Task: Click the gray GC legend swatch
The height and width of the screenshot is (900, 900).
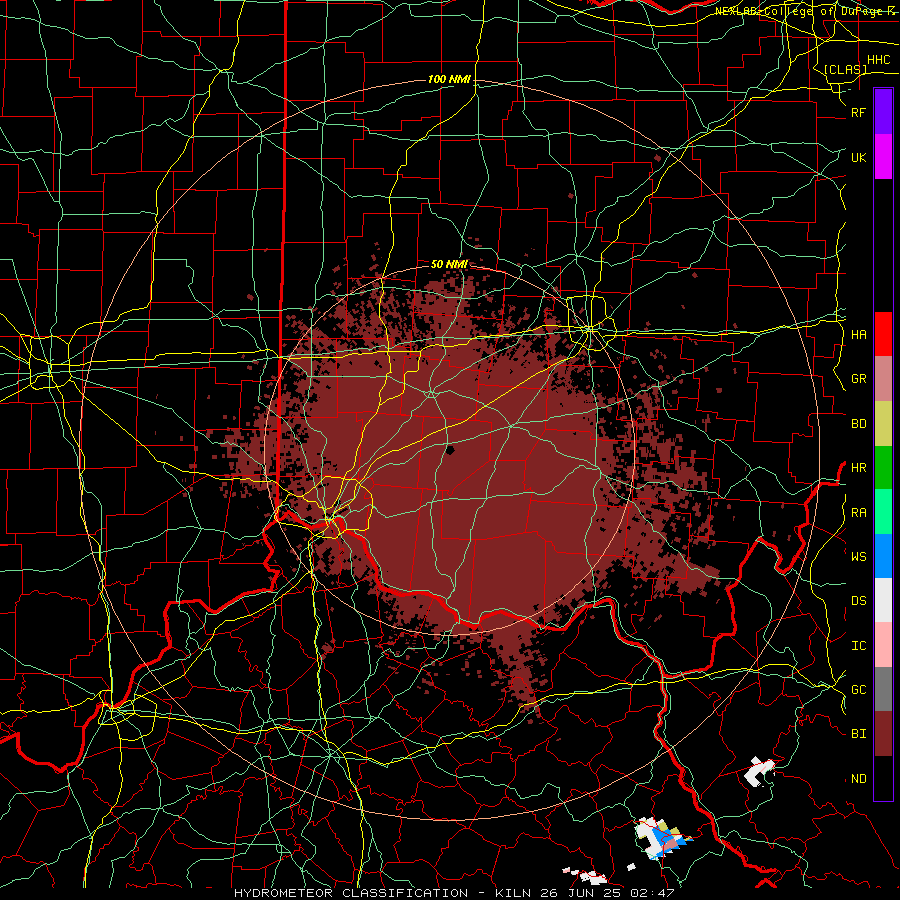Action: [883, 689]
